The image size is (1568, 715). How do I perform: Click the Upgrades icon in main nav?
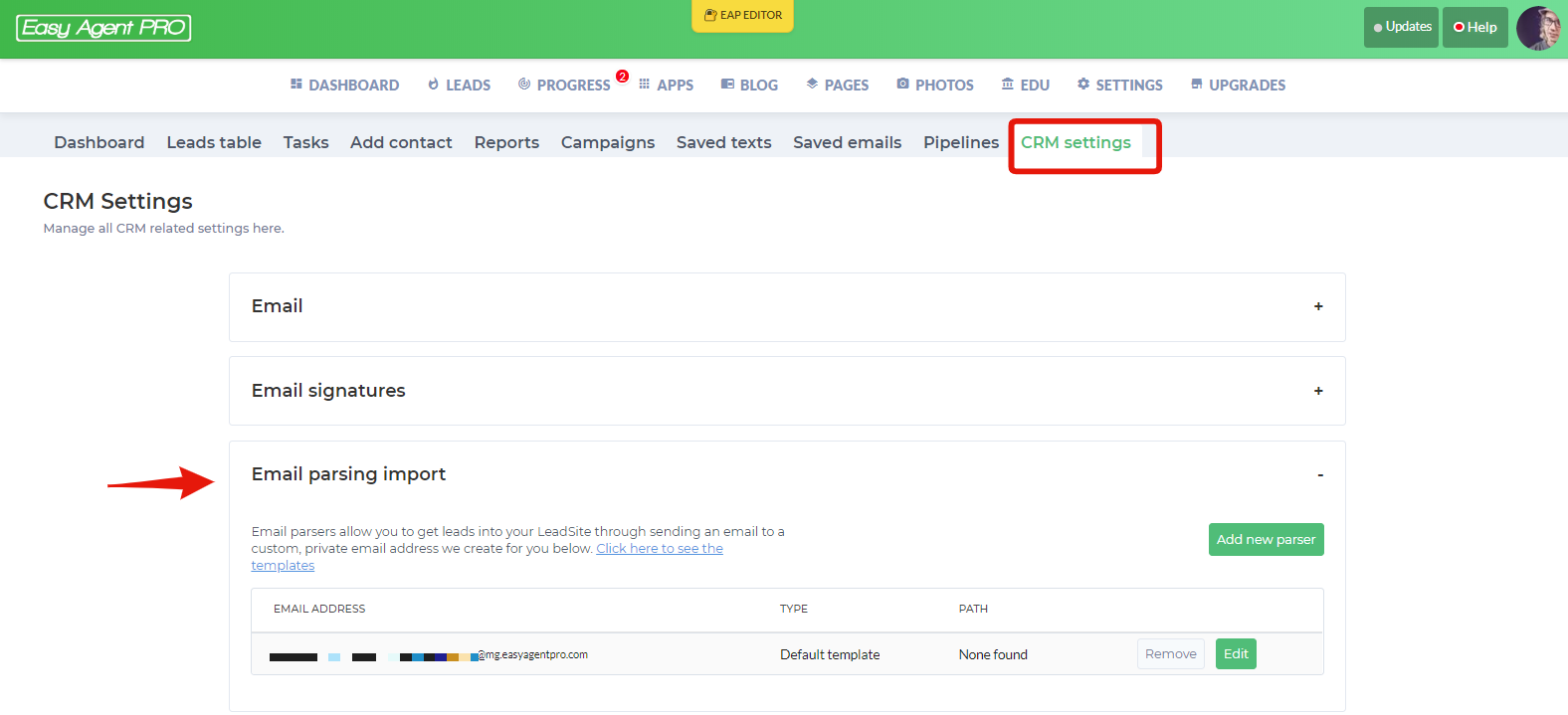click(x=1197, y=85)
